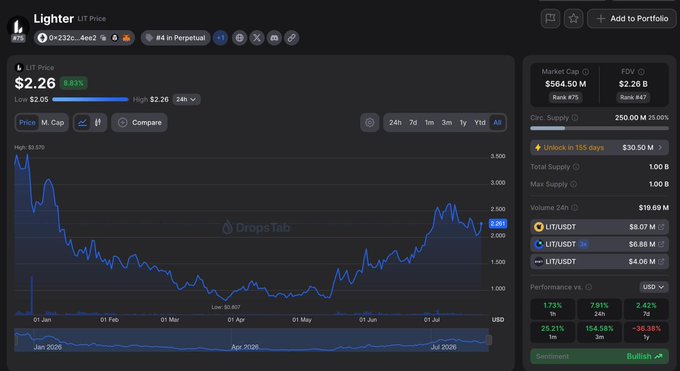Click the Market Cap info icon
Image resolution: width=680 pixels, height=371 pixels.
pos(585,72)
